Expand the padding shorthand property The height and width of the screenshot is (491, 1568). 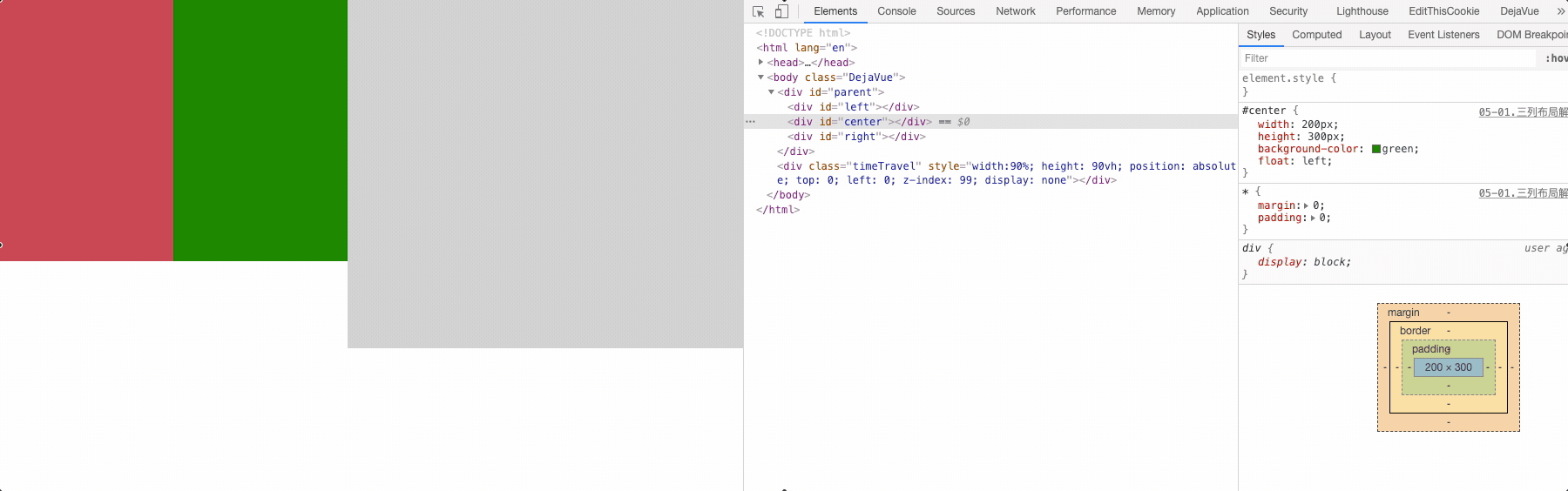tap(1313, 219)
